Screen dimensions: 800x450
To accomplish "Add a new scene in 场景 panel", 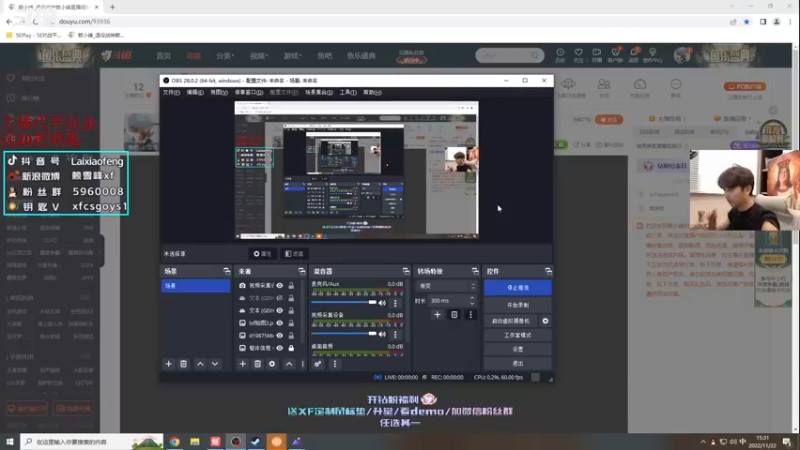I will pyautogui.click(x=168, y=364).
